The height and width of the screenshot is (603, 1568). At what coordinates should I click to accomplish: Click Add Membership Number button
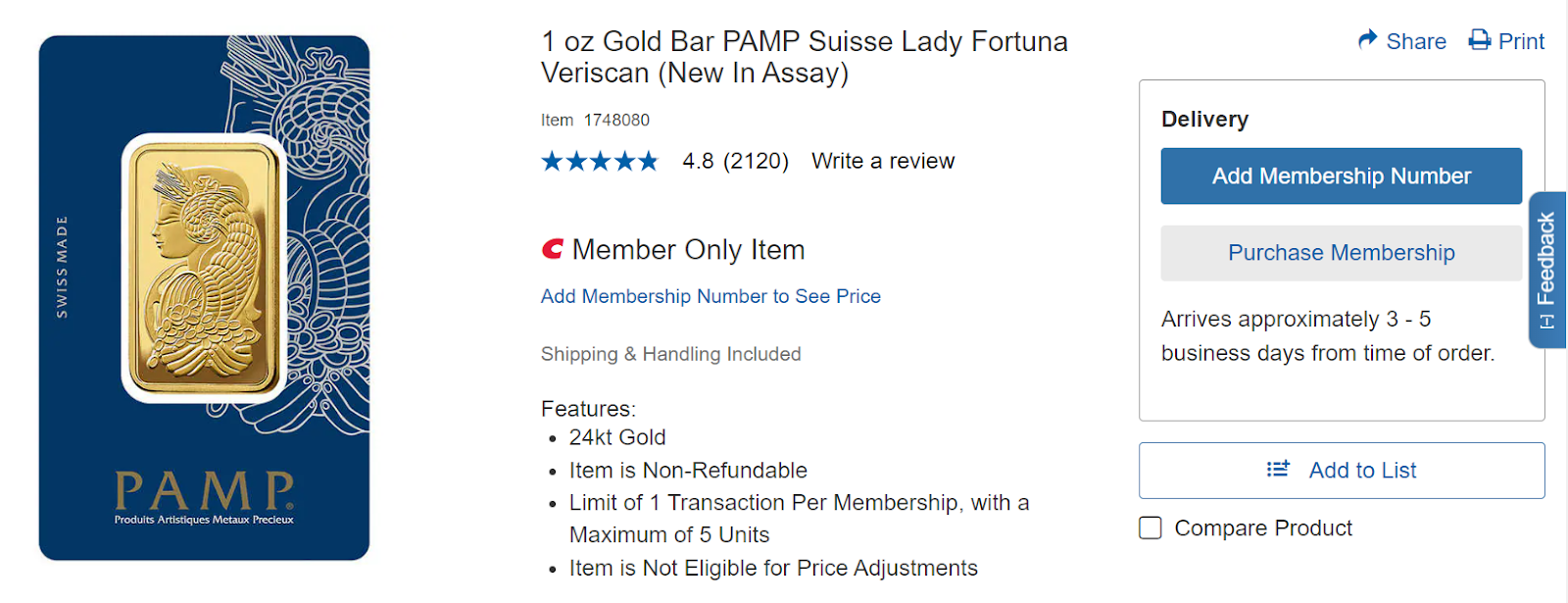click(1342, 176)
